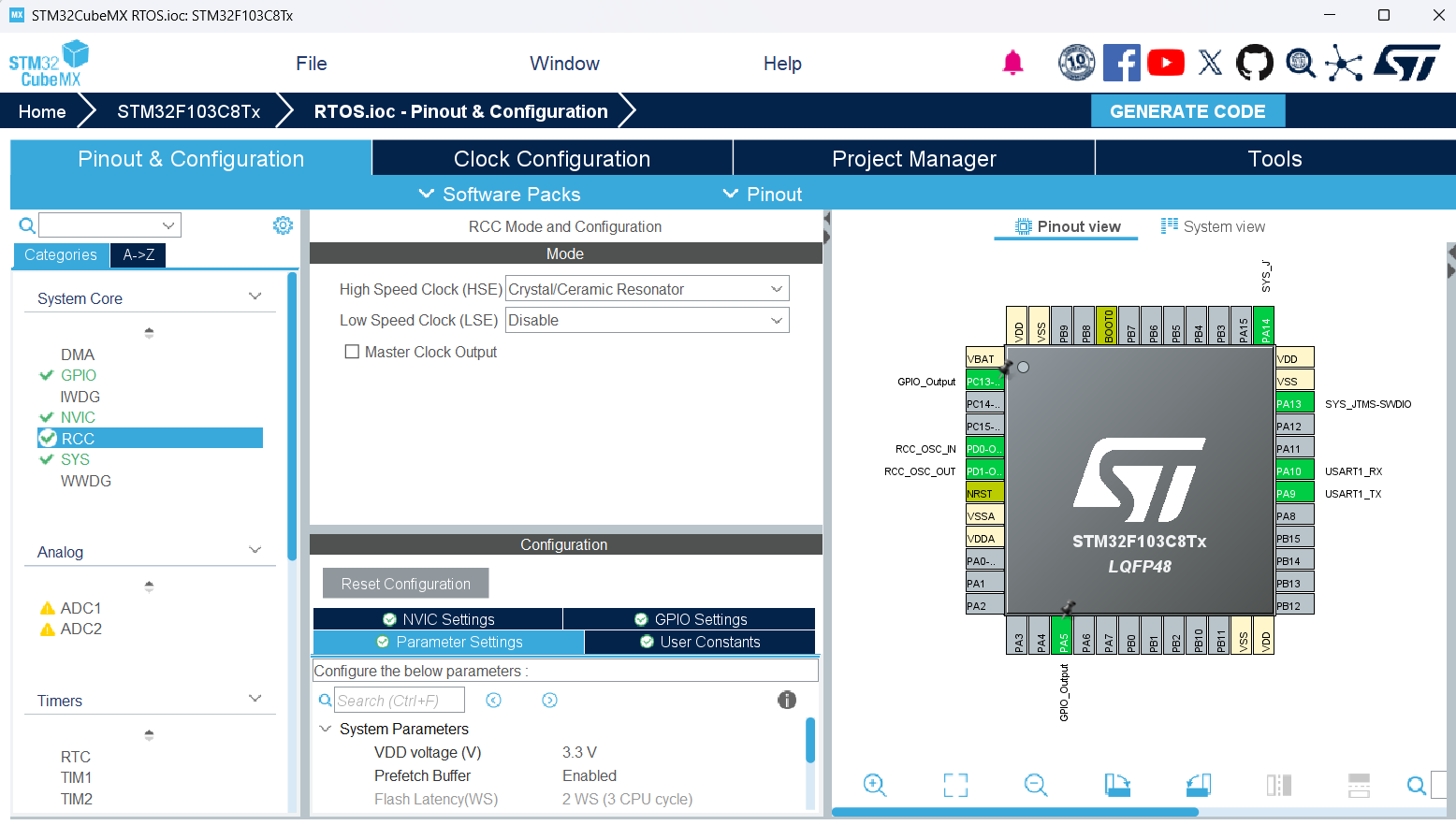
Task: Collapse the Analog category
Action: 255,550
